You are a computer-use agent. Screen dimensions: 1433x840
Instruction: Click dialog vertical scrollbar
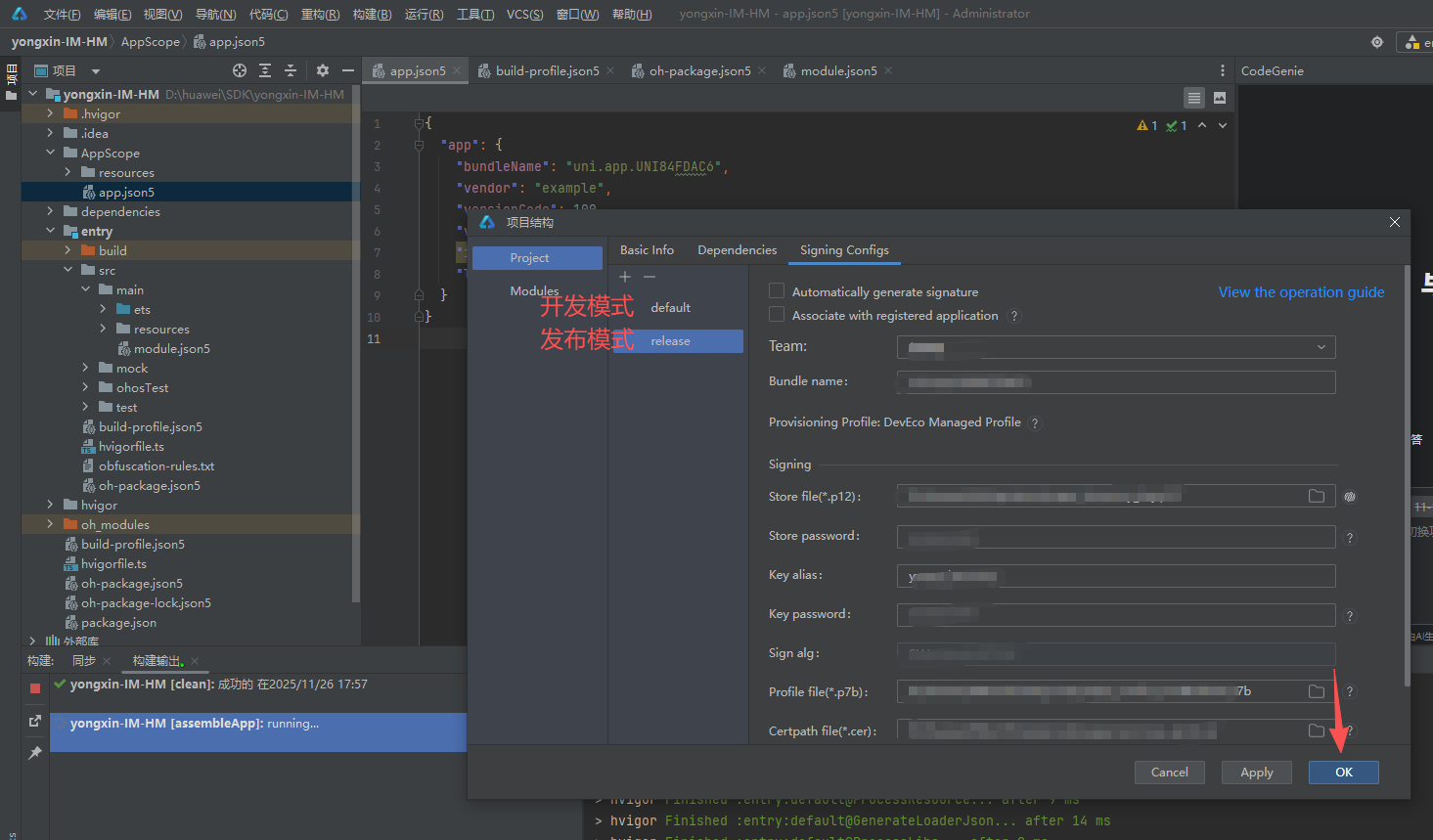(x=1407, y=474)
